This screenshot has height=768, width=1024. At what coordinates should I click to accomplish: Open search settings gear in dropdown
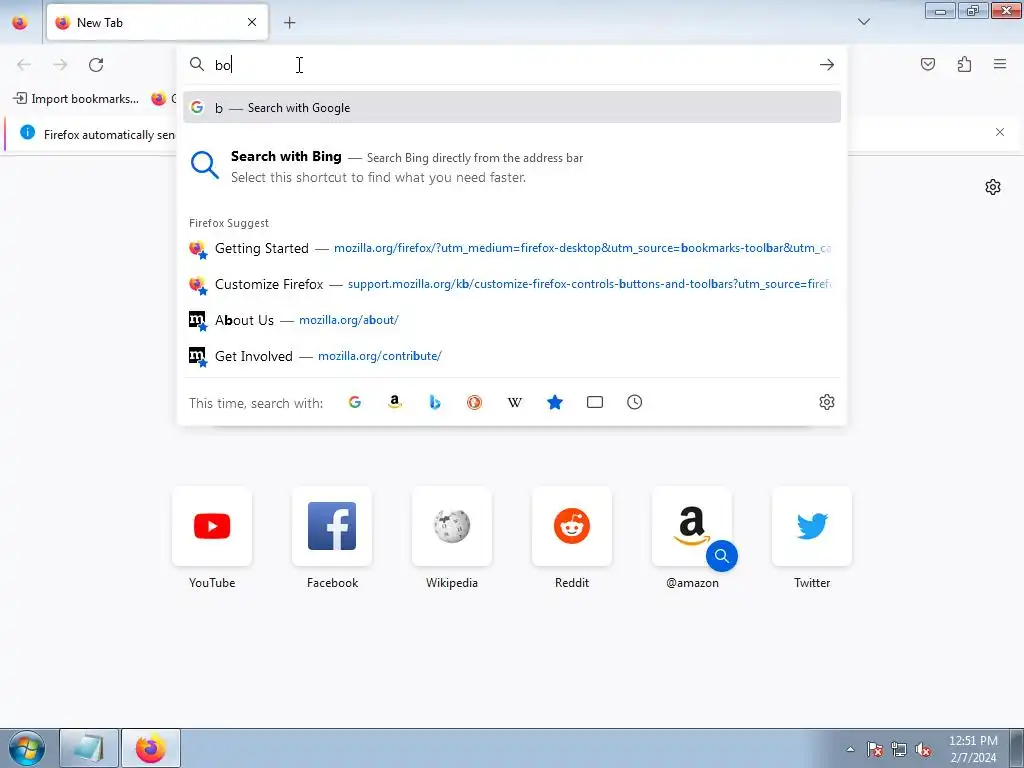[x=827, y=402]
